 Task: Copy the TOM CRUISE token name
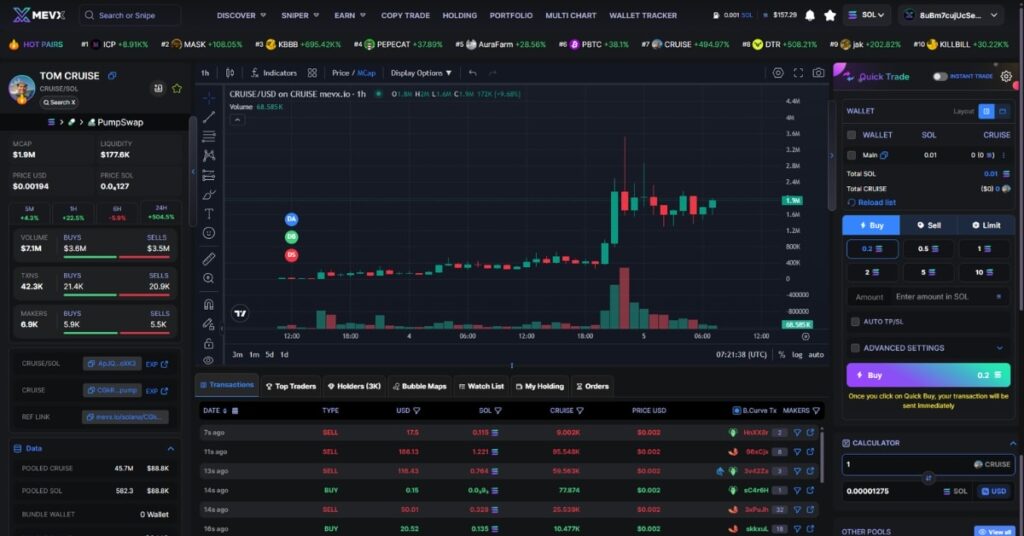(112, 76)
